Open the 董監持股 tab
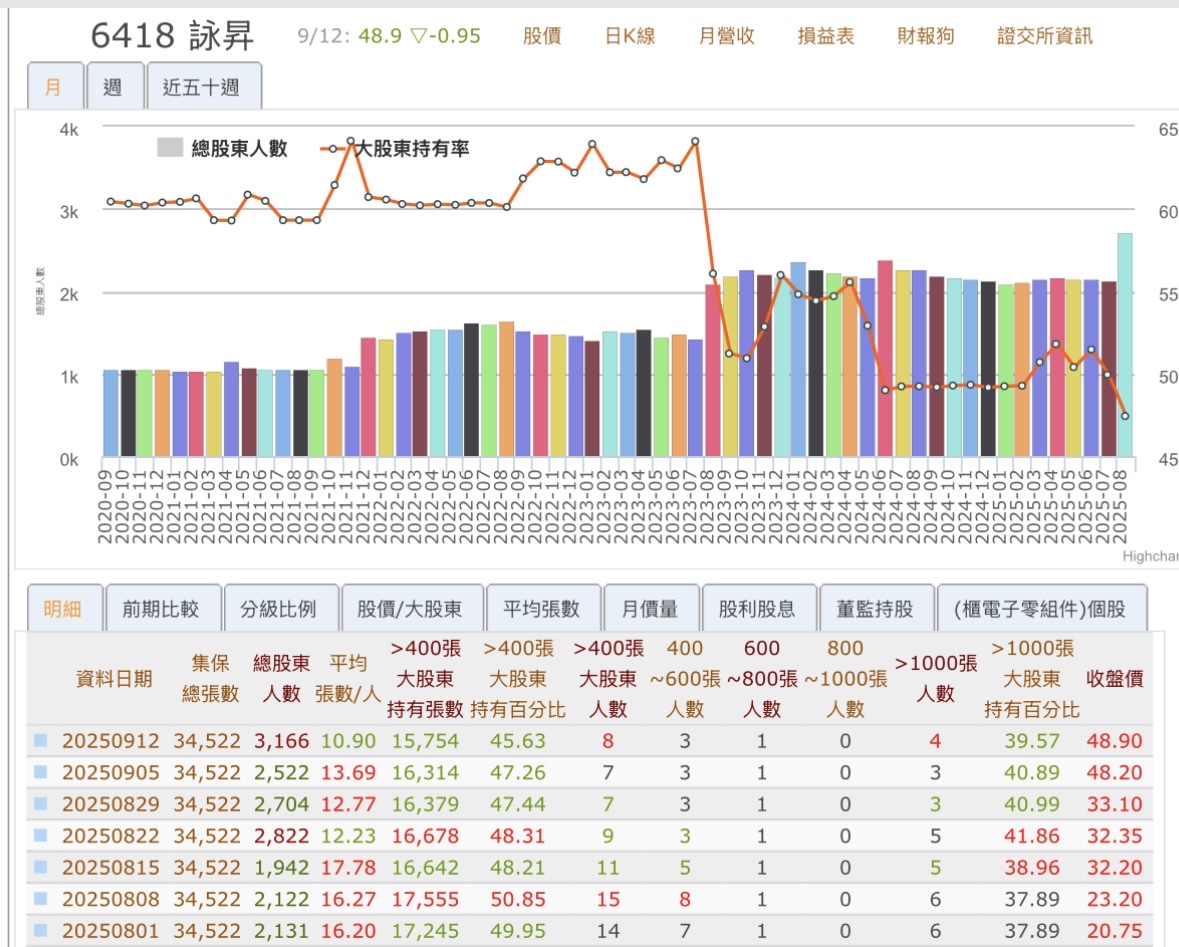The image size is (1179, 947). [x=878, y=608]
